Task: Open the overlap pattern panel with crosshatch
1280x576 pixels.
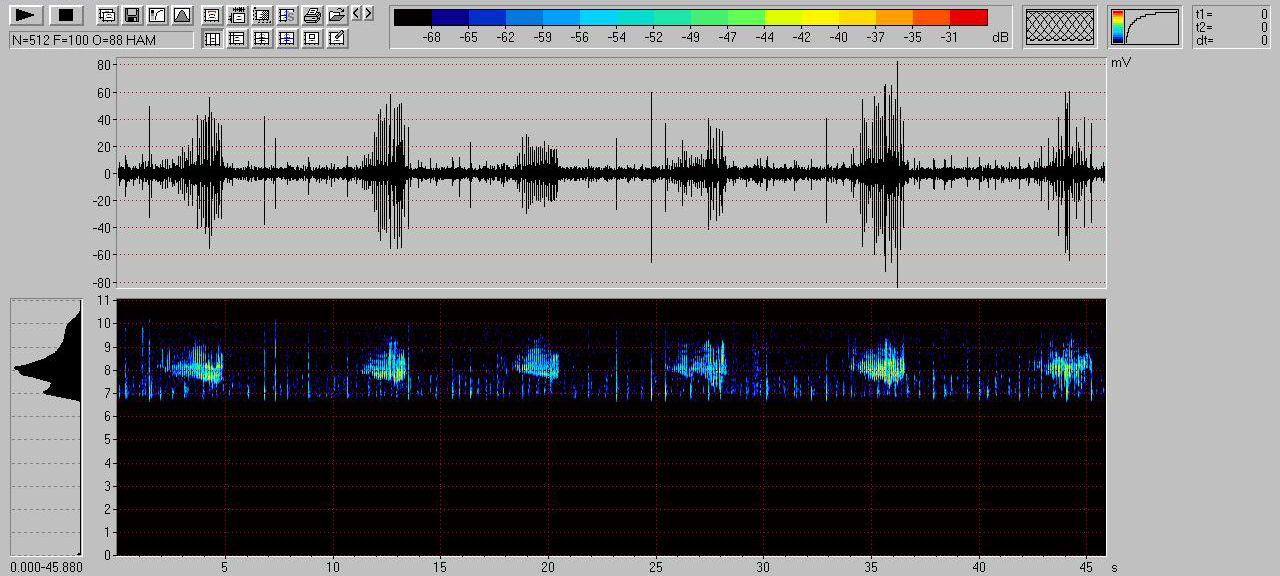Action: tap(1060, 27)
